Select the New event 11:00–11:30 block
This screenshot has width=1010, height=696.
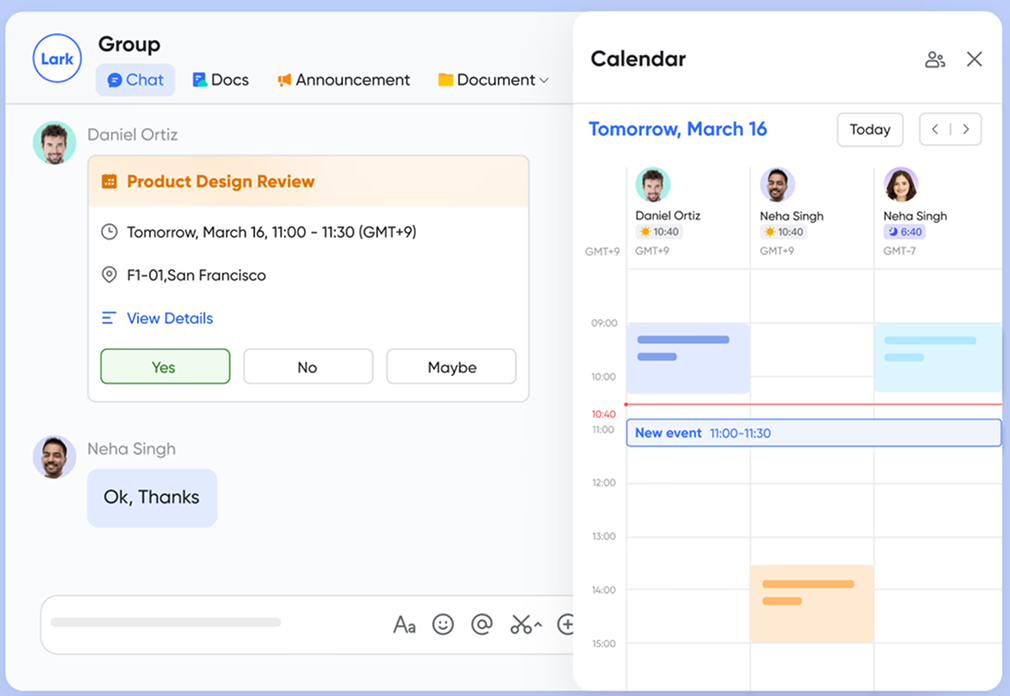pos(813,433)
